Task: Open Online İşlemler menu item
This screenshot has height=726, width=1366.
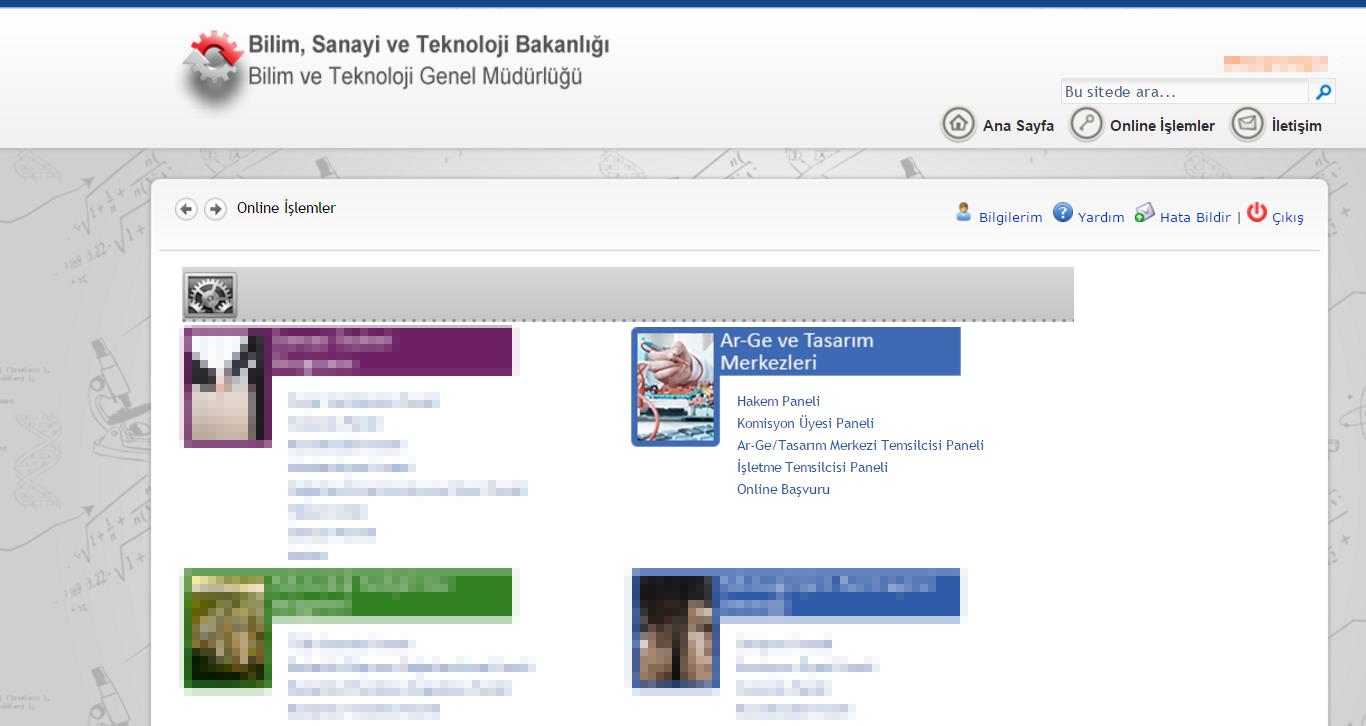Action: coord(1162,126)
